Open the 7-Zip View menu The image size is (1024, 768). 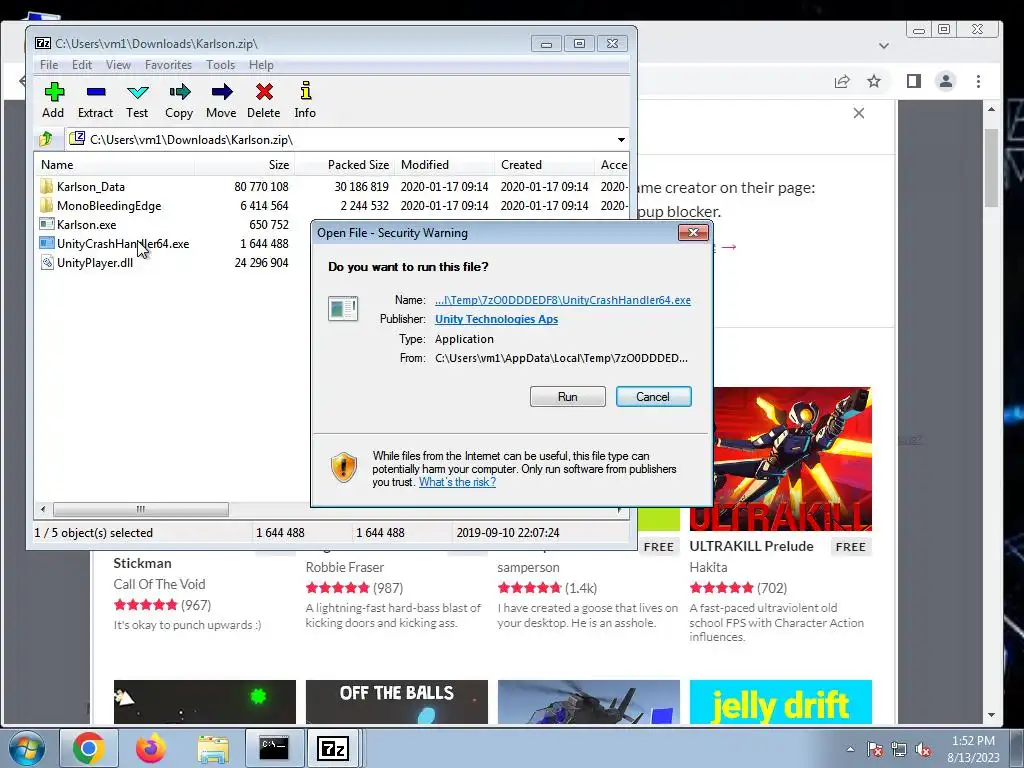118,65
